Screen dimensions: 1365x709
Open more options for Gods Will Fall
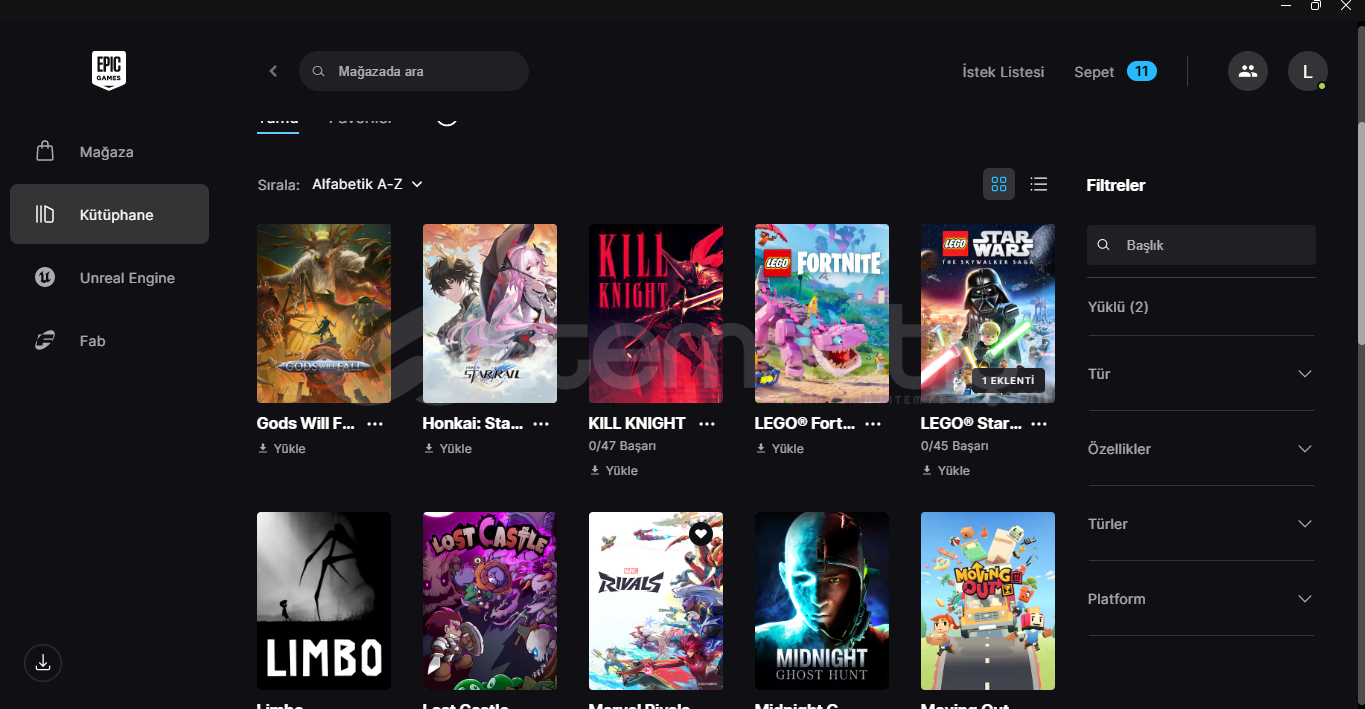pyautogui.click(x=375, y=424)
